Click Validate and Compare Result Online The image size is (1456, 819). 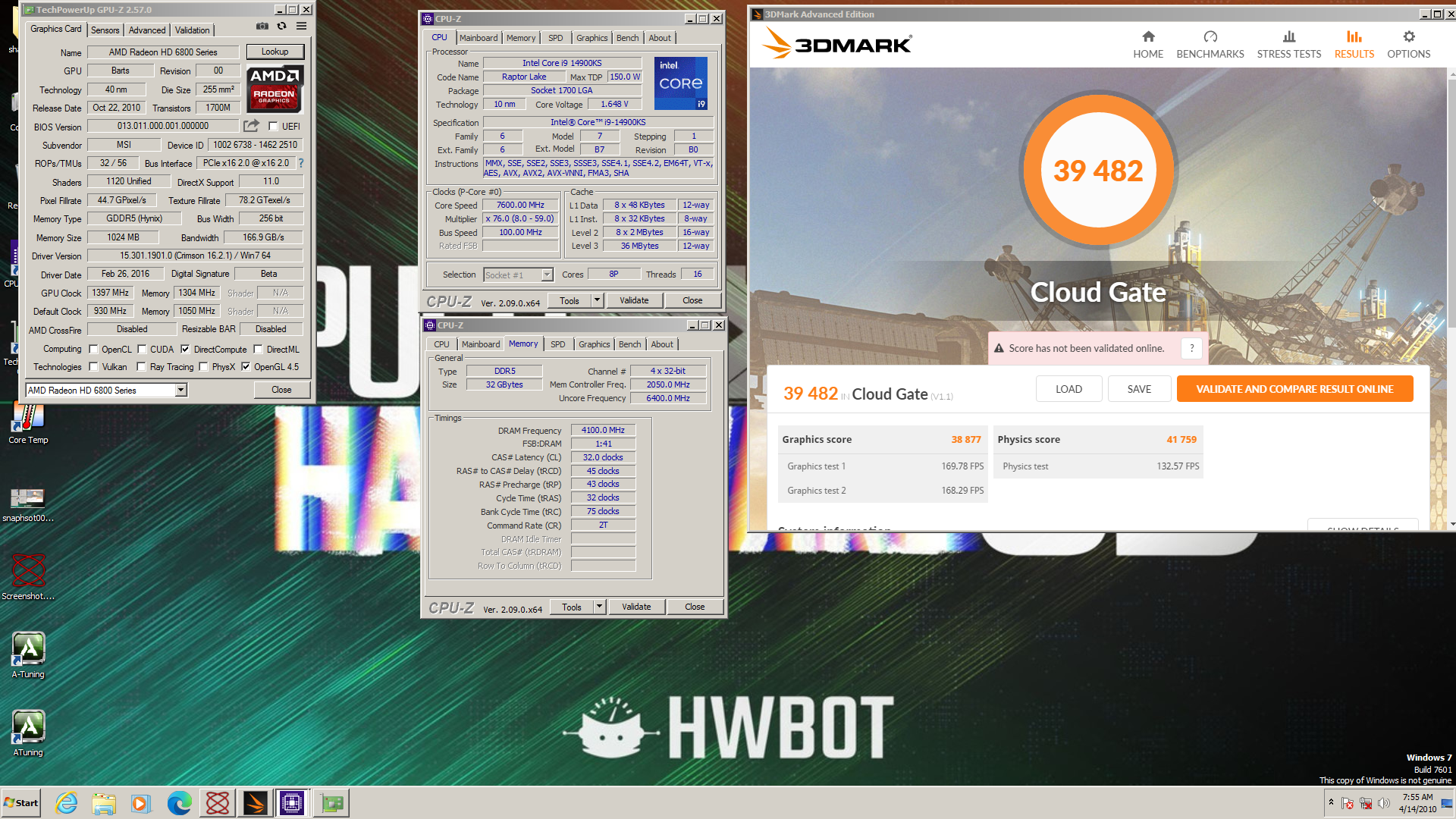click(1294, 389)
